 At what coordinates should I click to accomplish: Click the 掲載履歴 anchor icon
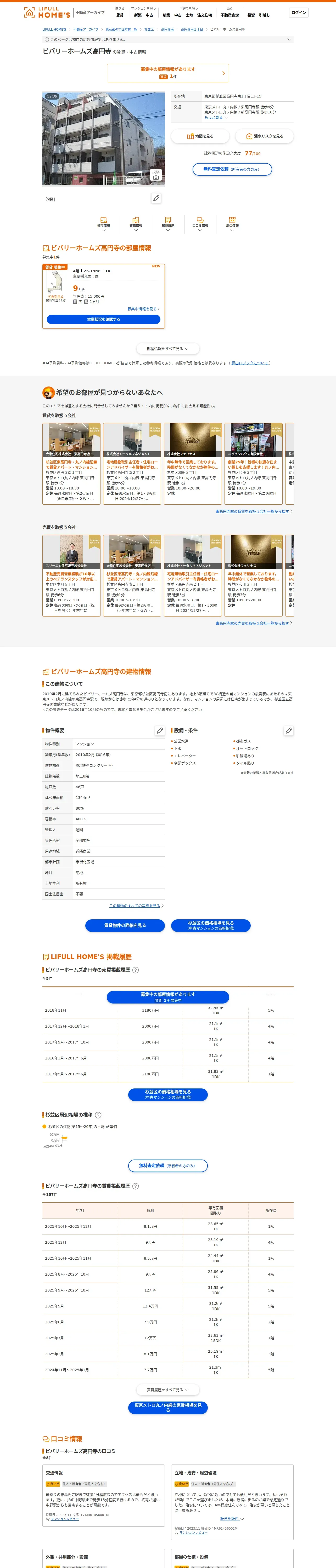(168, 220)
